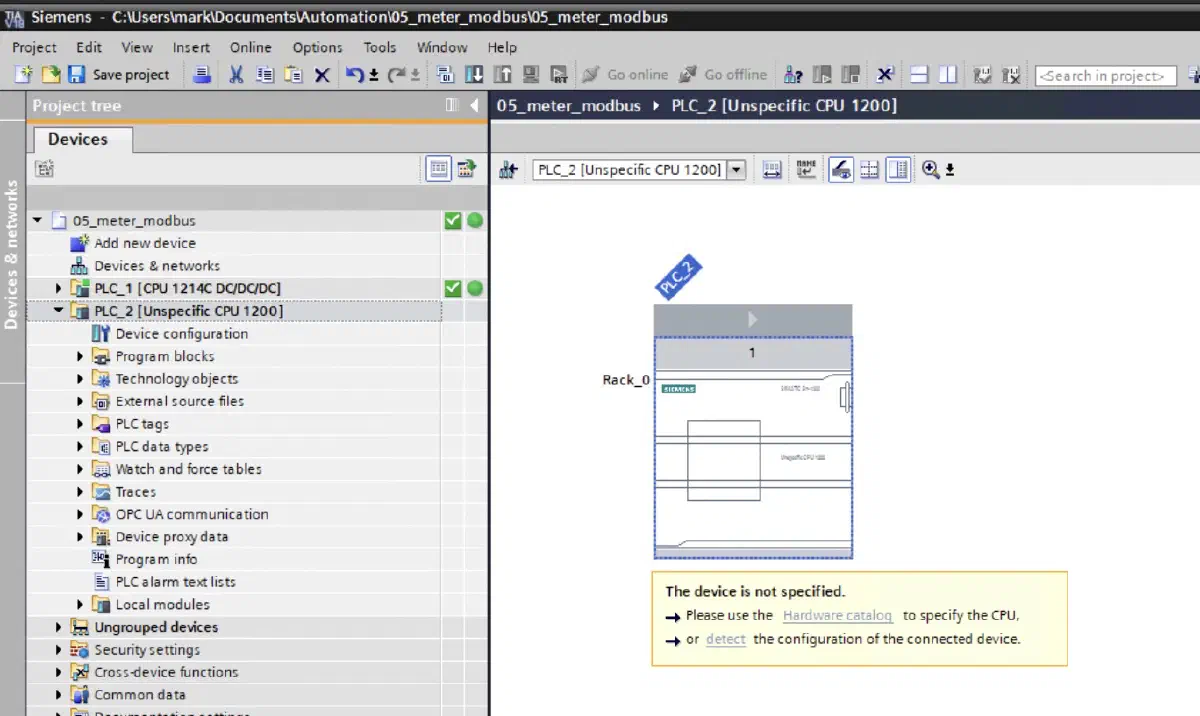Select the Add new device item
Viewport: 1200px width, 716px height.
click(x=145, y=243)
